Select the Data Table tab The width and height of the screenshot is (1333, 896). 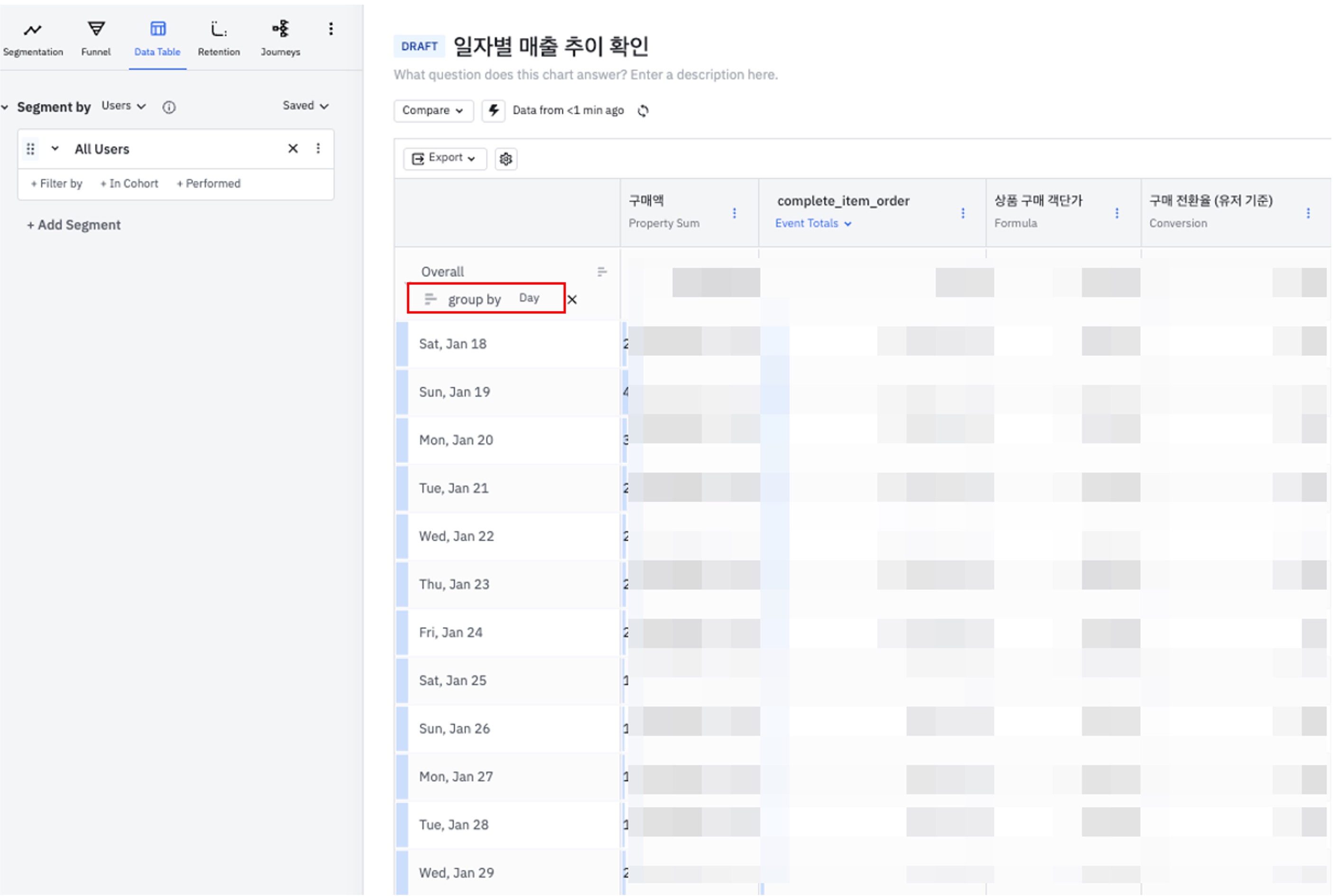[x=157, y=39]
